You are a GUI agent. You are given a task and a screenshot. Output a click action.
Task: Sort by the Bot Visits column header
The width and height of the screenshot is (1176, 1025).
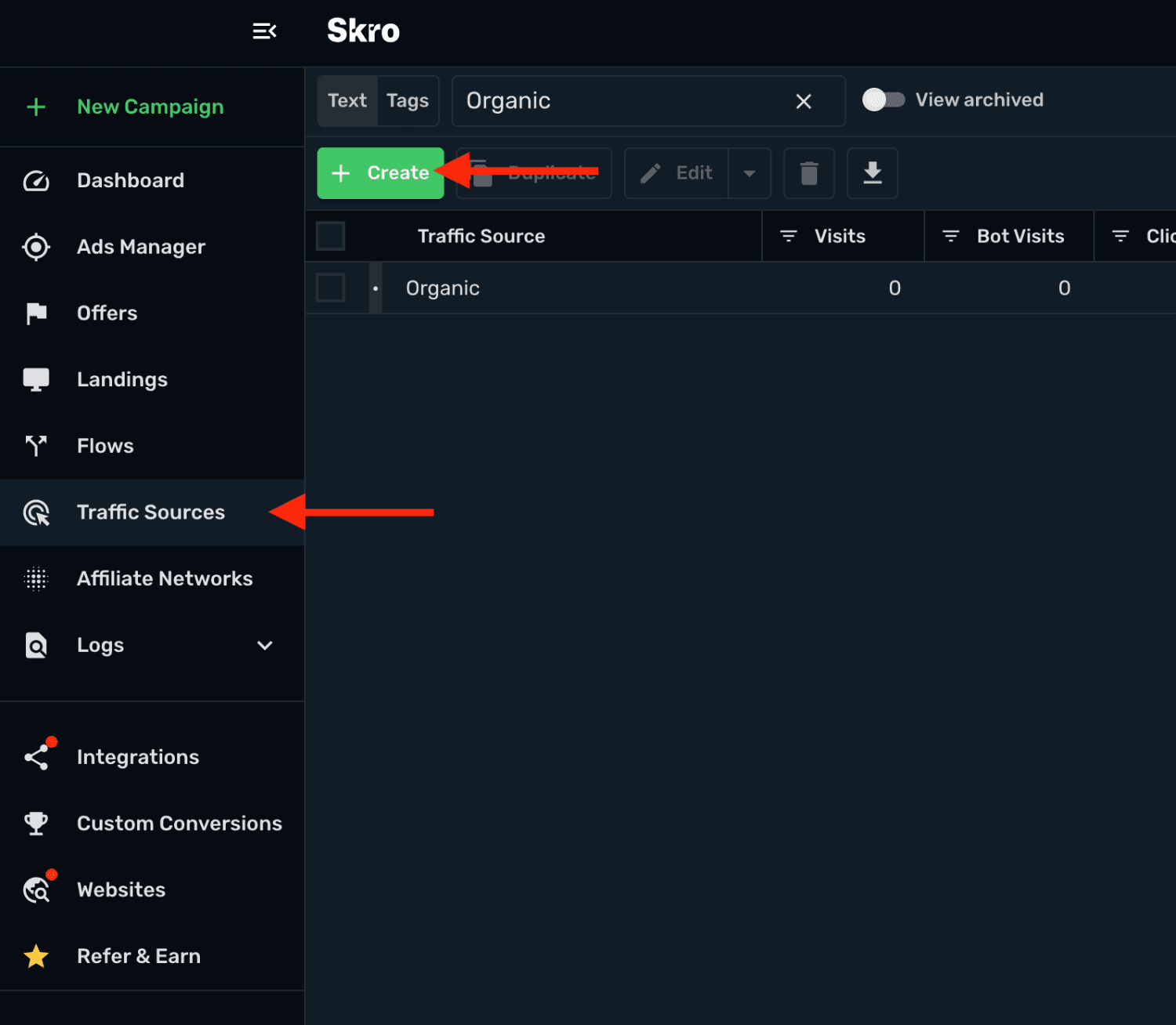1020,236
